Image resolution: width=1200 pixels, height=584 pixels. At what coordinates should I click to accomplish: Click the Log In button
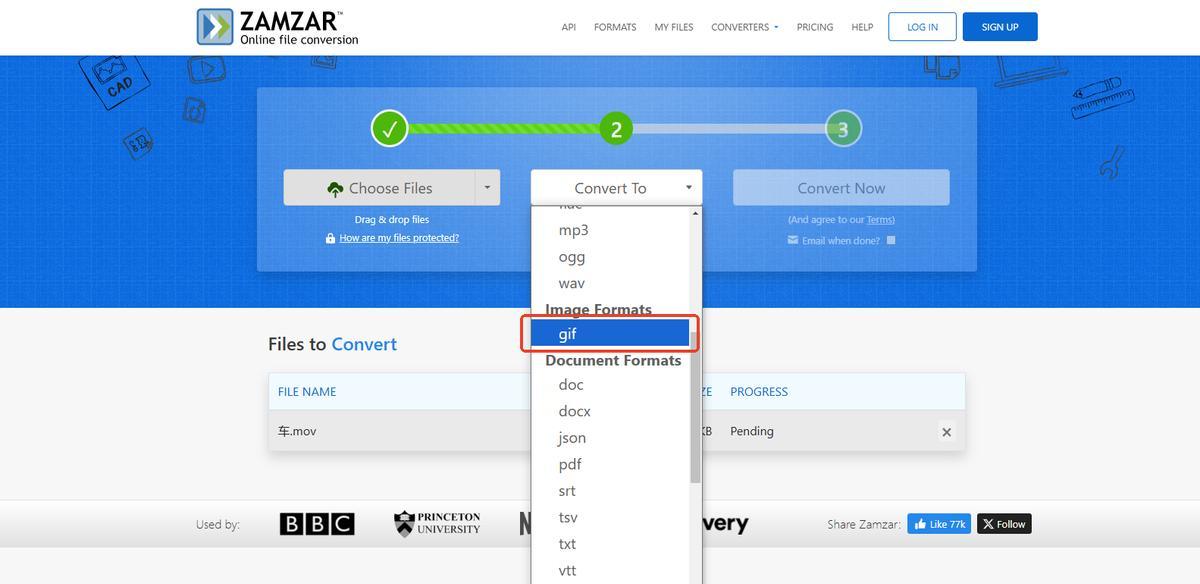tap(922, 27)
